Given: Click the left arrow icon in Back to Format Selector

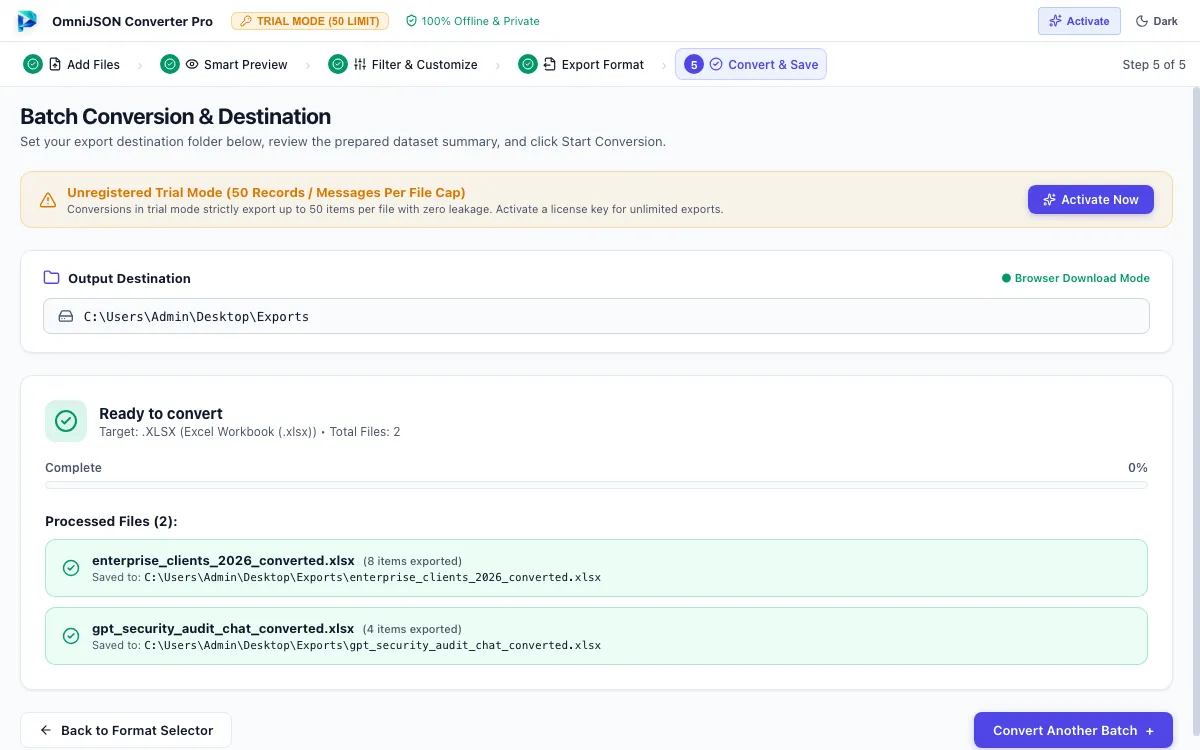Looking at the screenshot, I should pyautogui.click(x=46, y=730).
